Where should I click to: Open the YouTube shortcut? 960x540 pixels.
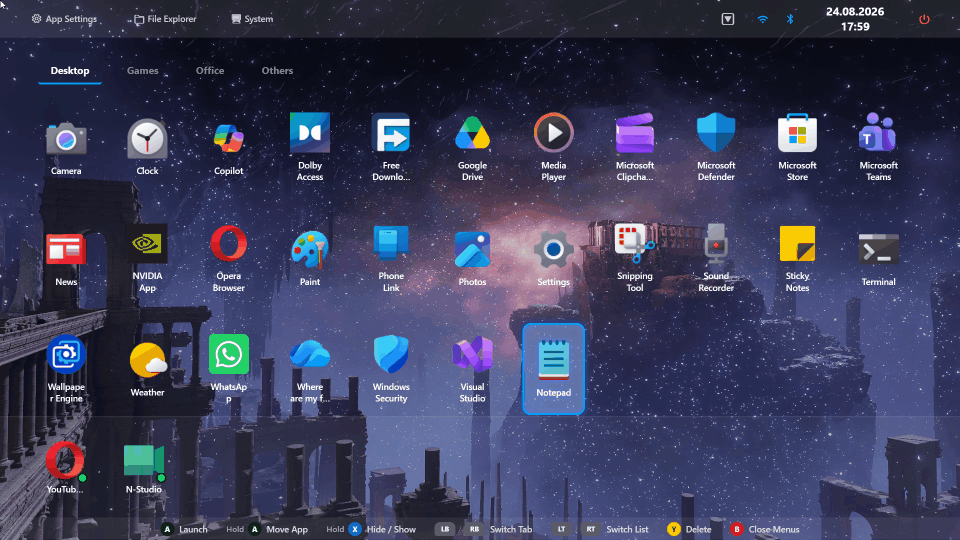(x=65, y=468)
